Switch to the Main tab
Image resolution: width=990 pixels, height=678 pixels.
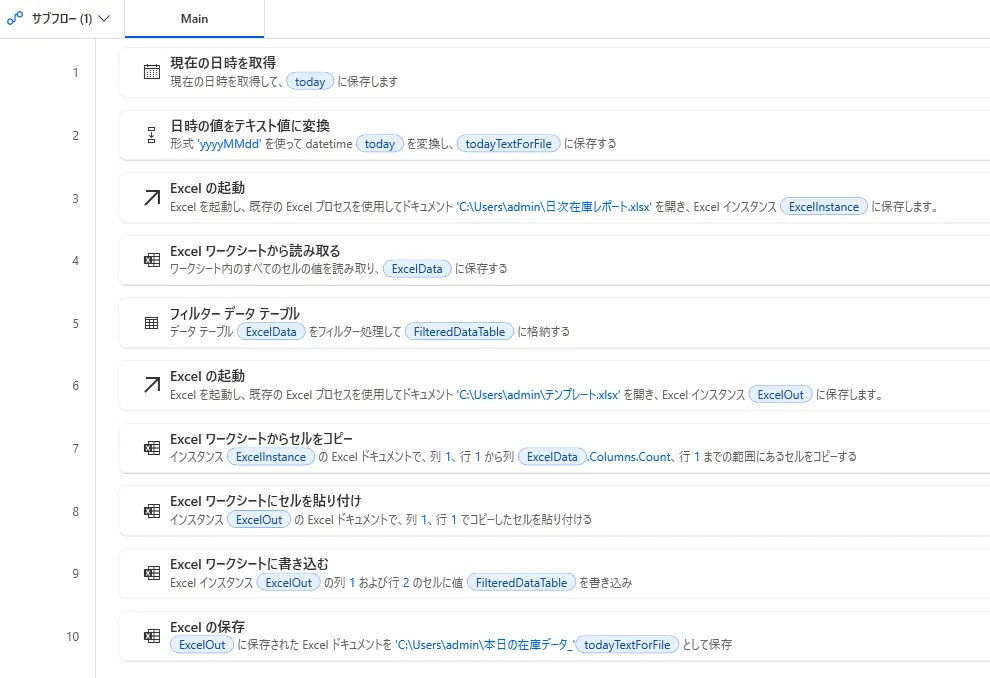tap(195, 19)
